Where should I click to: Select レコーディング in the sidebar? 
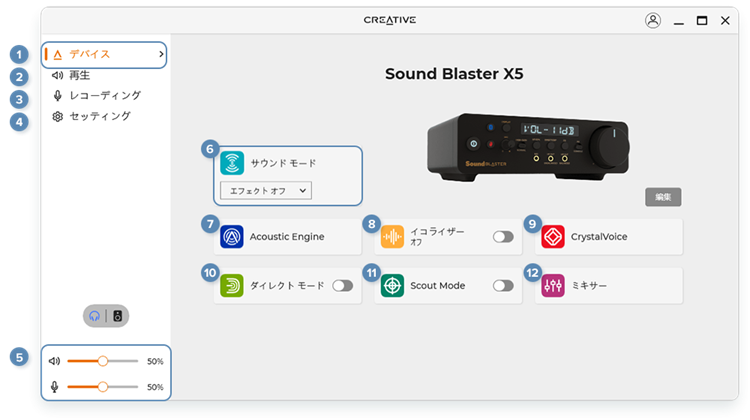point(105,96)
